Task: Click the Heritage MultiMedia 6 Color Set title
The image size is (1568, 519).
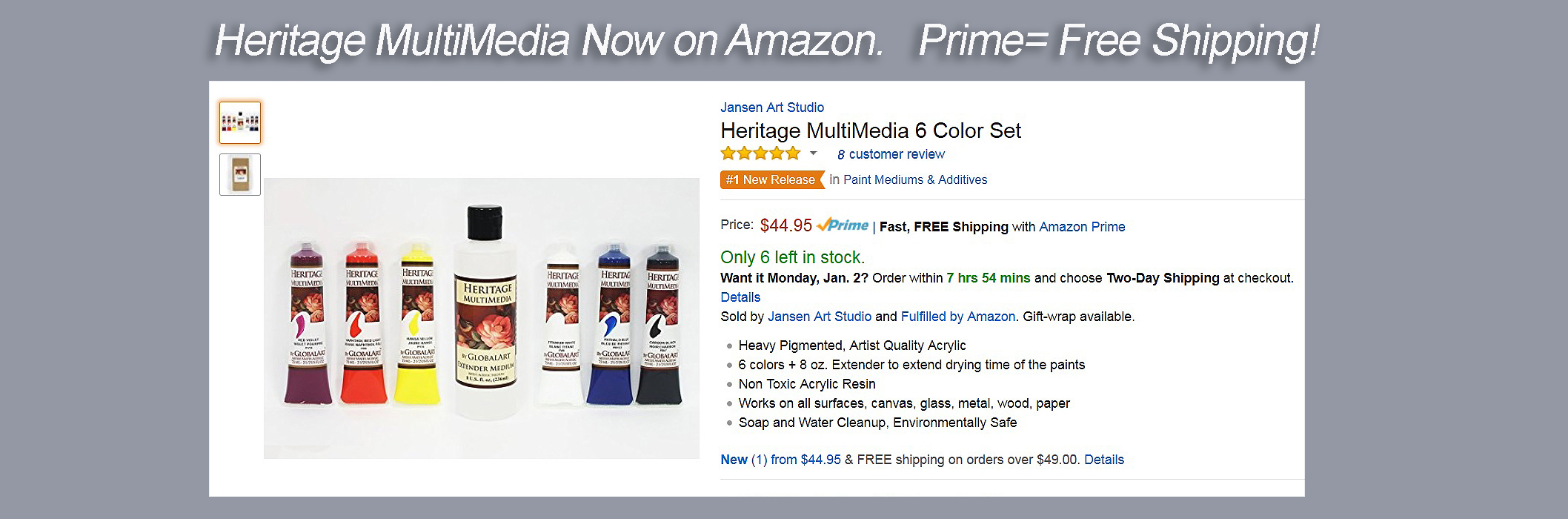Action: point(871,131)
